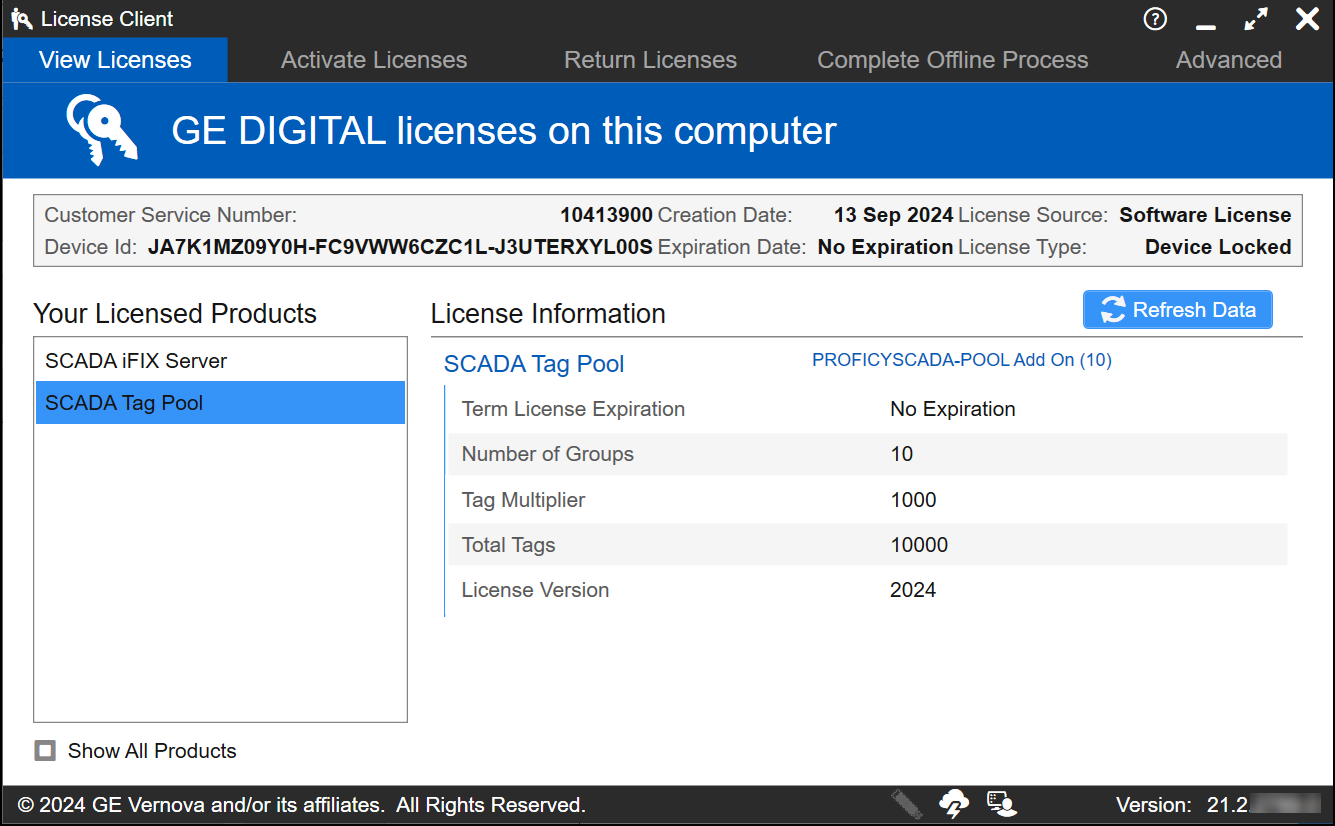This screenshot has width=1335, height=826.
Task: Click the Tag Multiplier value 1000
Action: [x=913, y=500]
